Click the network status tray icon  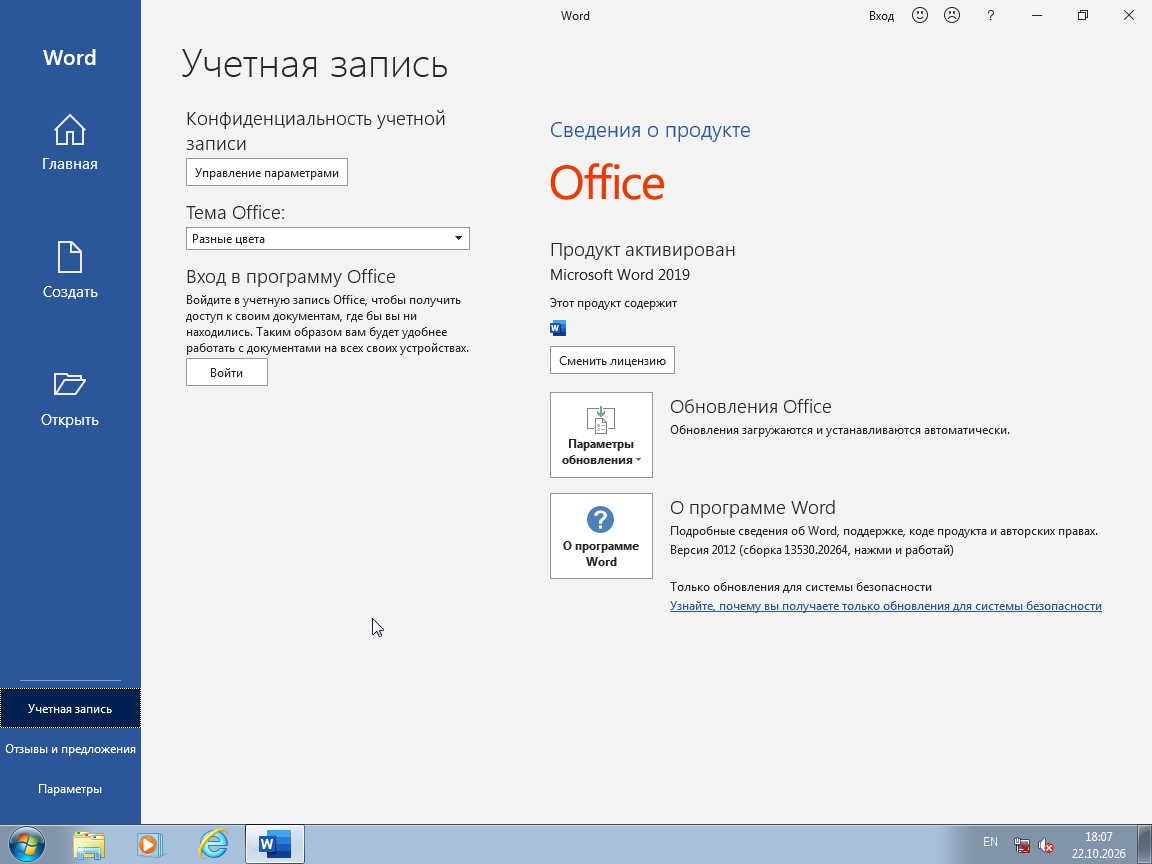[1021, 845]
